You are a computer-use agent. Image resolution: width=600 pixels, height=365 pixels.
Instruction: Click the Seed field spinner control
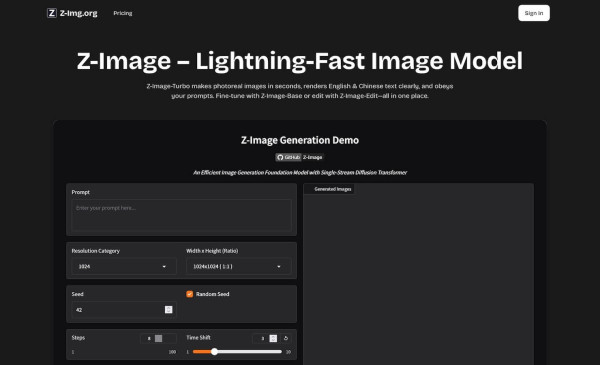(x=168, y=310)
